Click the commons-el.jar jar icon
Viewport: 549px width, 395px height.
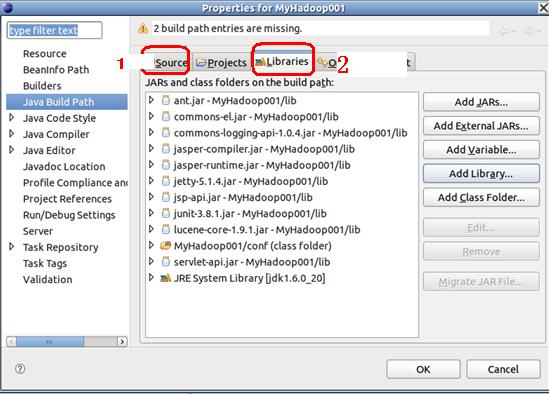pyautogui.click(x=166, y=117)
